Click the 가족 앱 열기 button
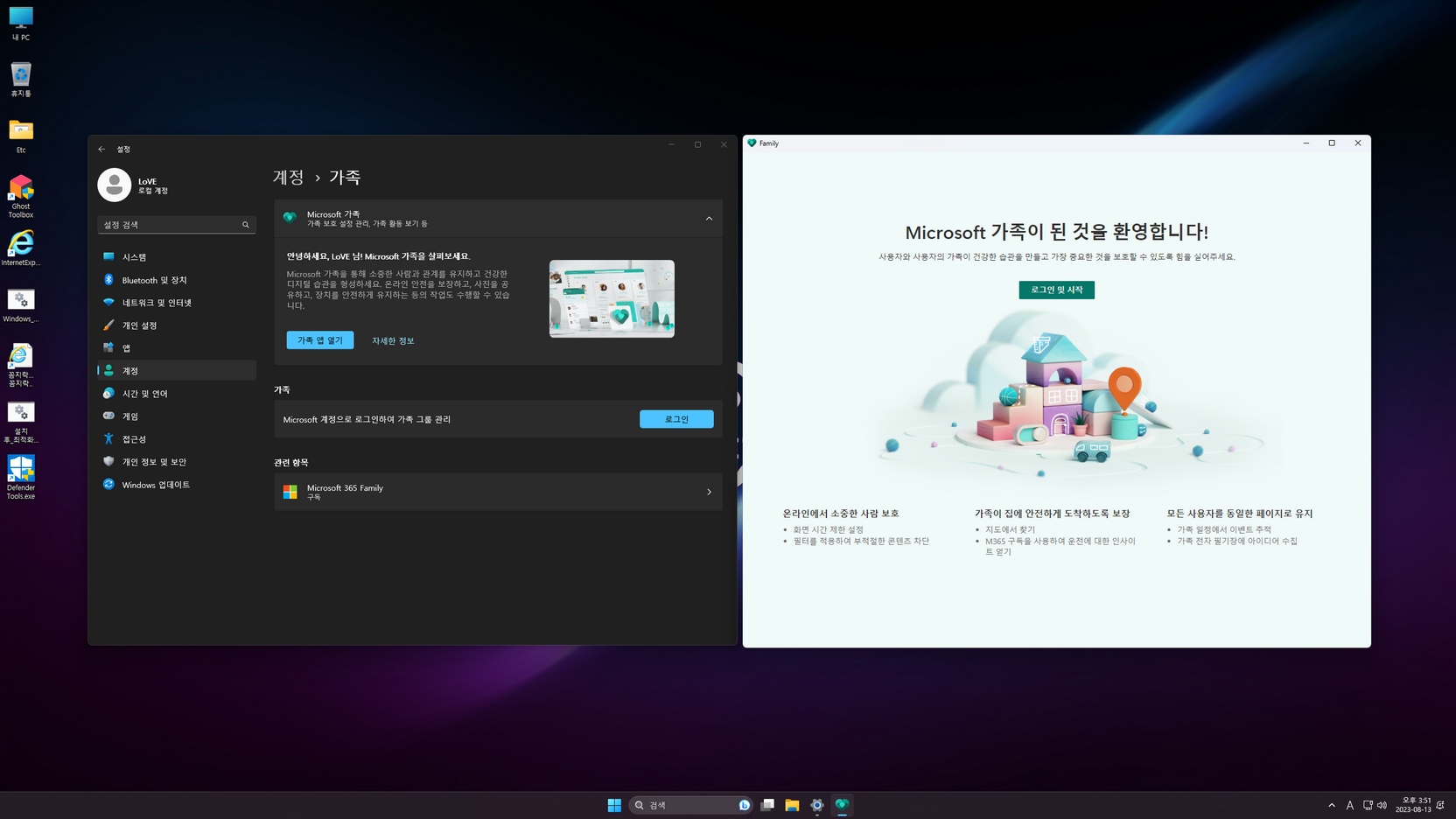1456x819 pixels. pyautogui.click(x=320, y=340)
